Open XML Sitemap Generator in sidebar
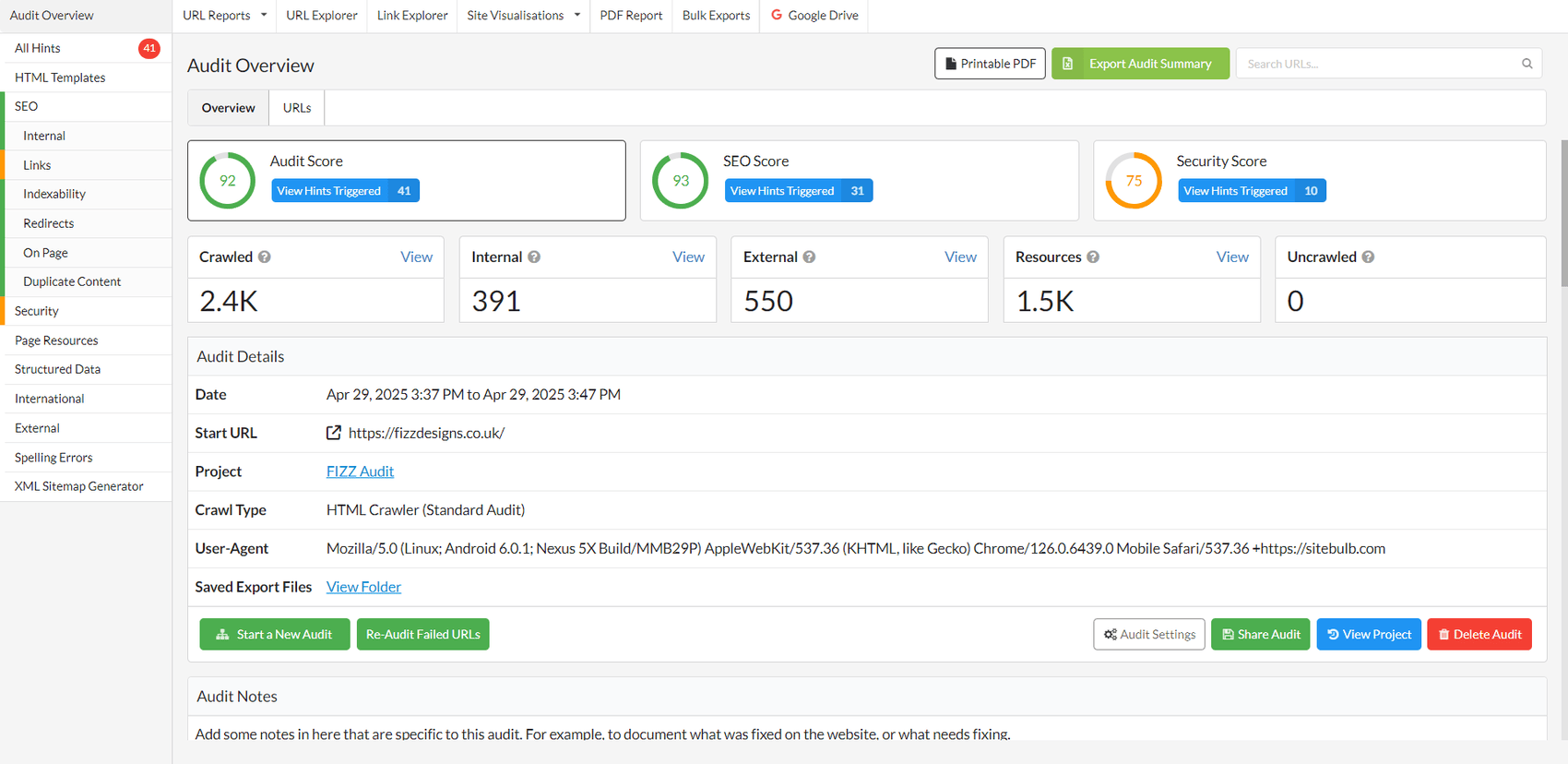 point(86,486)
